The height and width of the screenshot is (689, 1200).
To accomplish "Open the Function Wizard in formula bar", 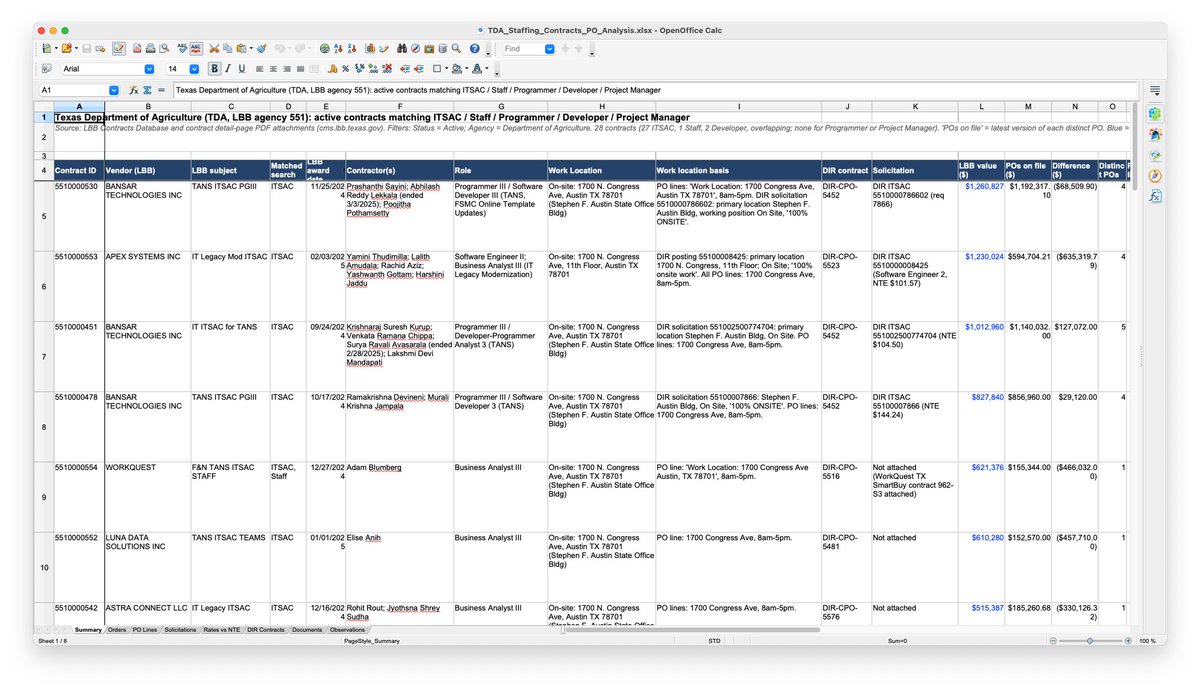I will click(x=134, y=90).
